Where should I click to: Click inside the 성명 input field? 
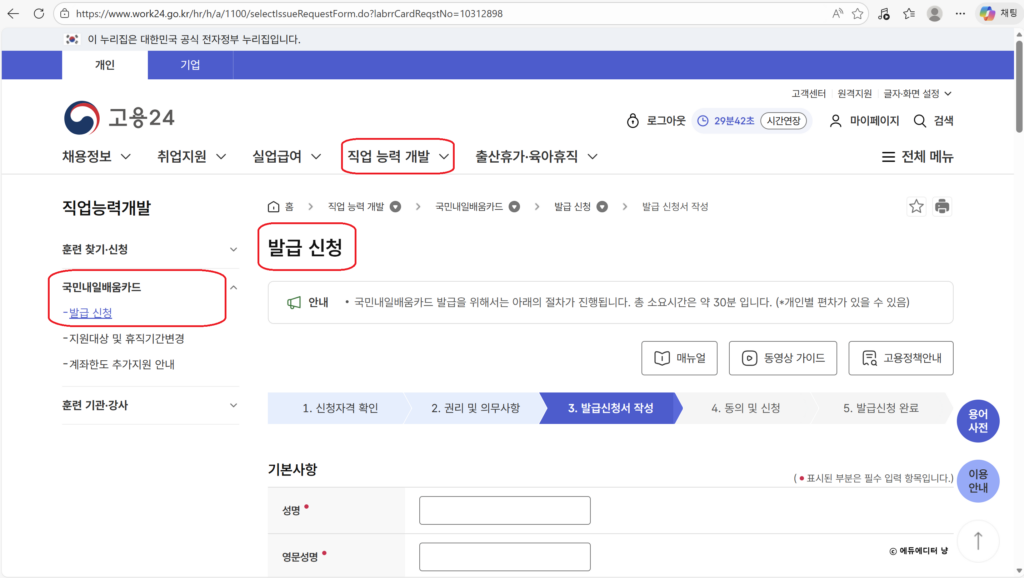tap(504, 510)
